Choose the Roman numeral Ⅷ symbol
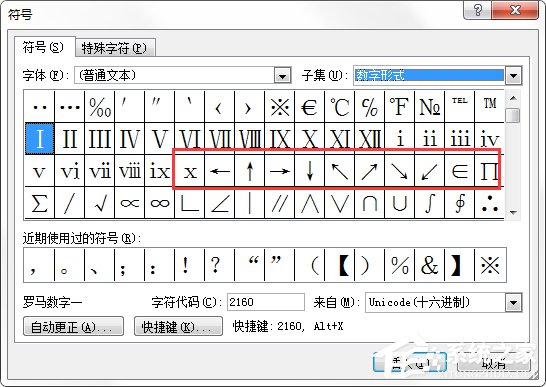 point(250,138)
